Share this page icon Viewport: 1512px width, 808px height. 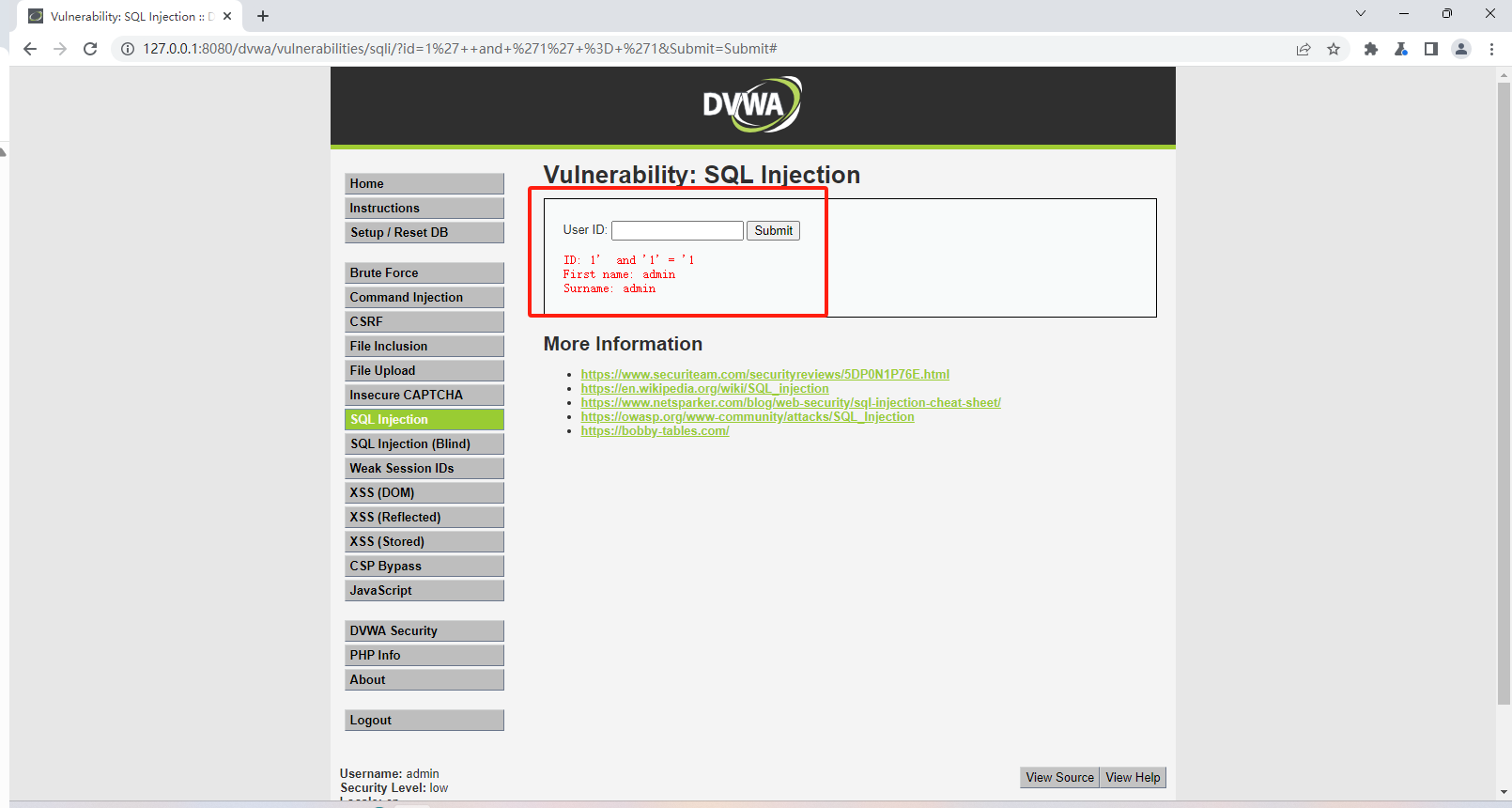[1304, 49]
